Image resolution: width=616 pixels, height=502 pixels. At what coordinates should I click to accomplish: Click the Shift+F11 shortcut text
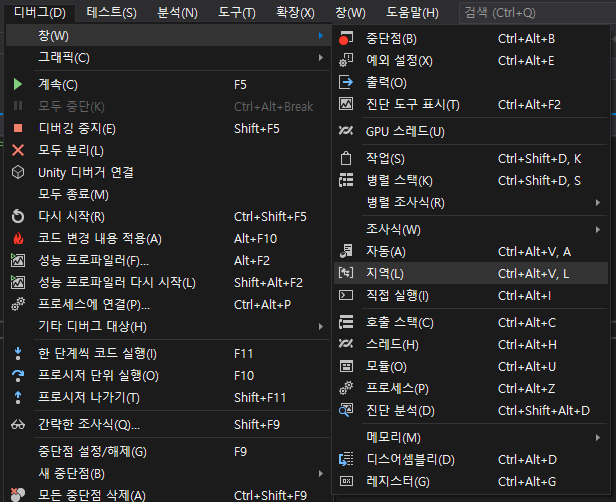tap(260, 398)
